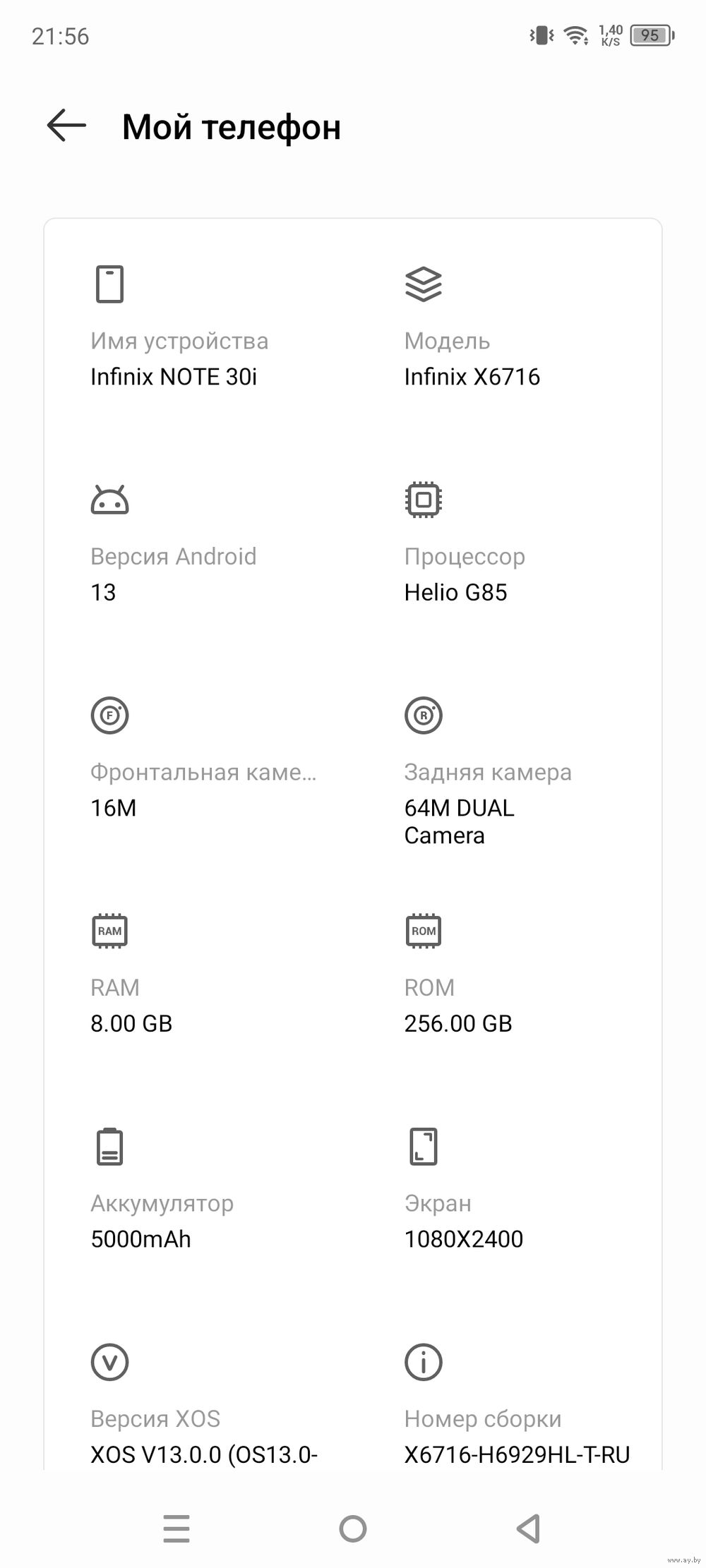This screenshot has width=706, height=1568.
Task: Tap the battery icon above Аккумулятор
Action: [109, 1147]
